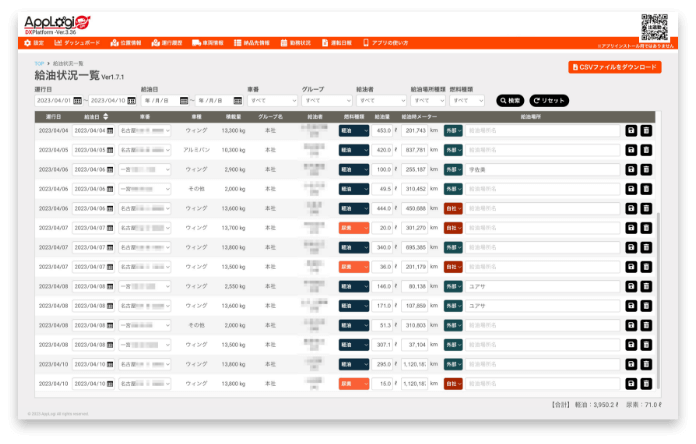This screenshot has width=696, height=444.
Task: Open 外部 dropdown in the 宇佐美 row
Action: point(454,169)
